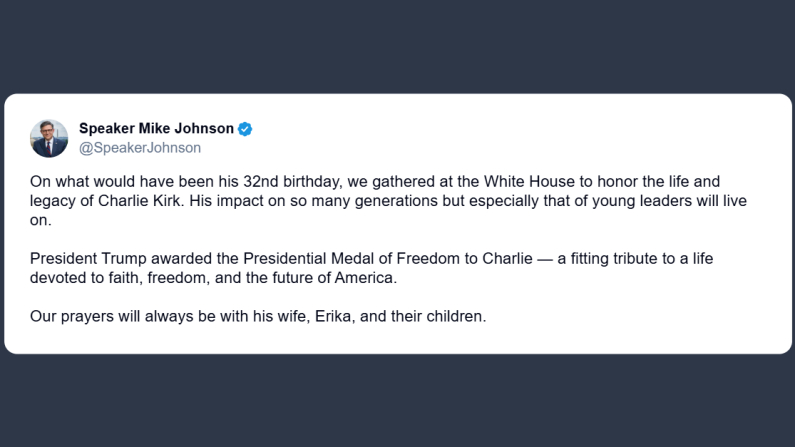795x447 pixels.
Task: Click the dark background below the tweet card
Action: 397,400
